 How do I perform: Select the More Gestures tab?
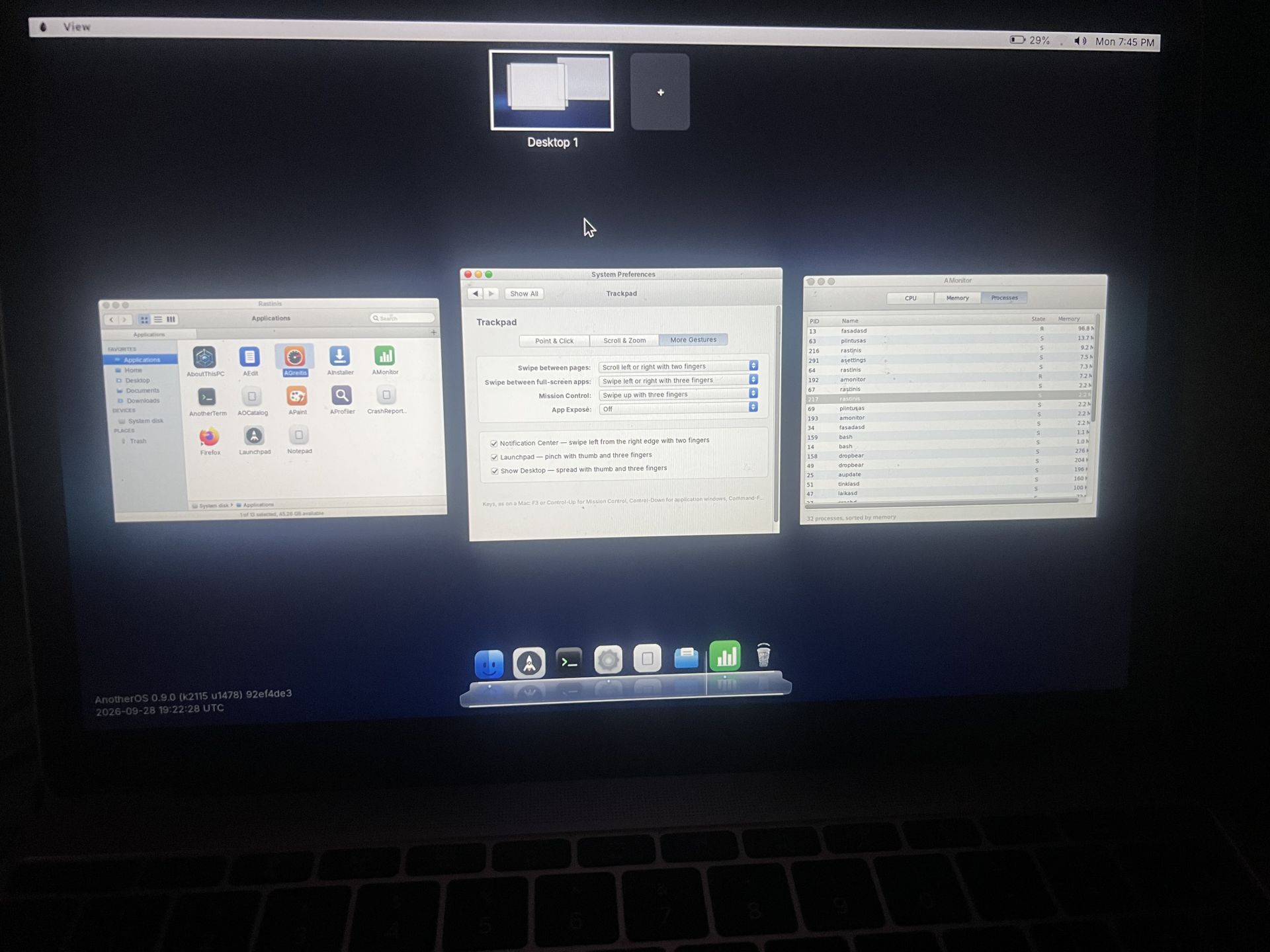[693, 340]
